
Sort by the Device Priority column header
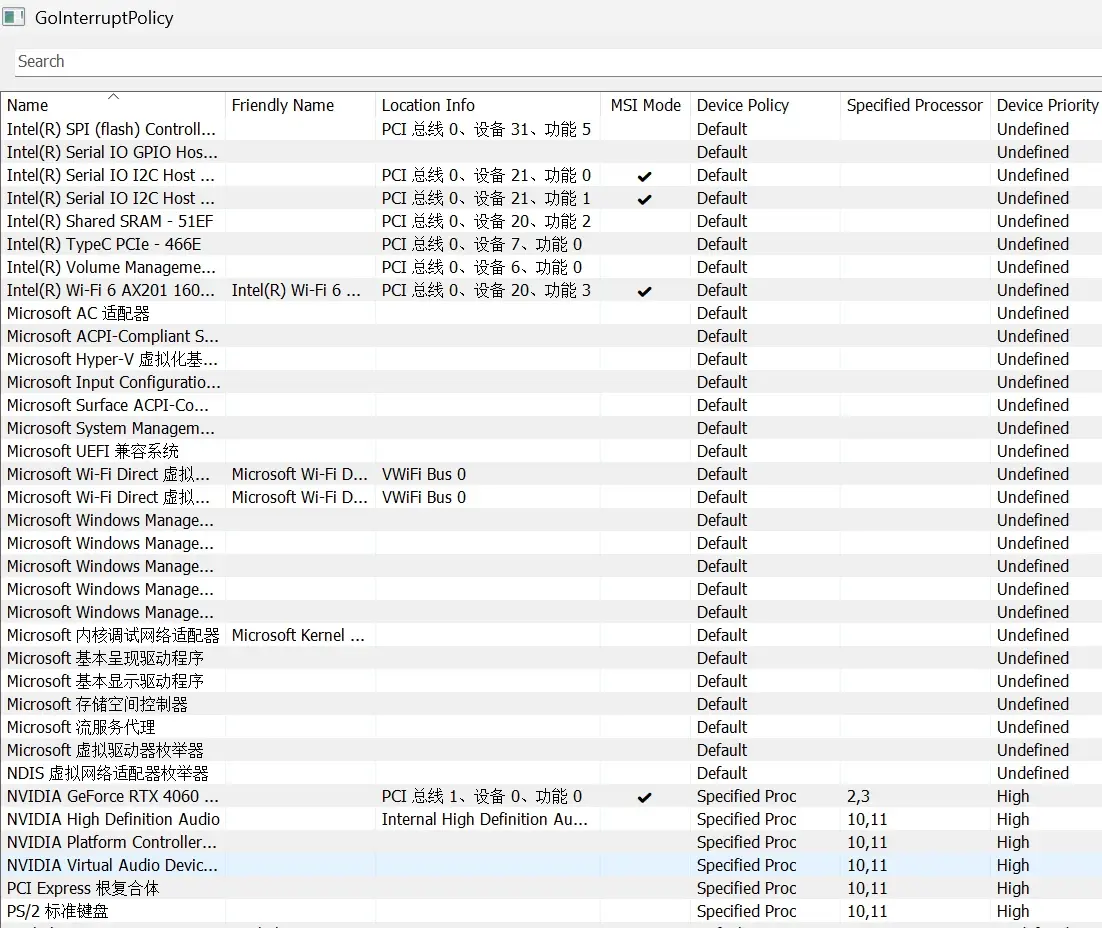1047,105
